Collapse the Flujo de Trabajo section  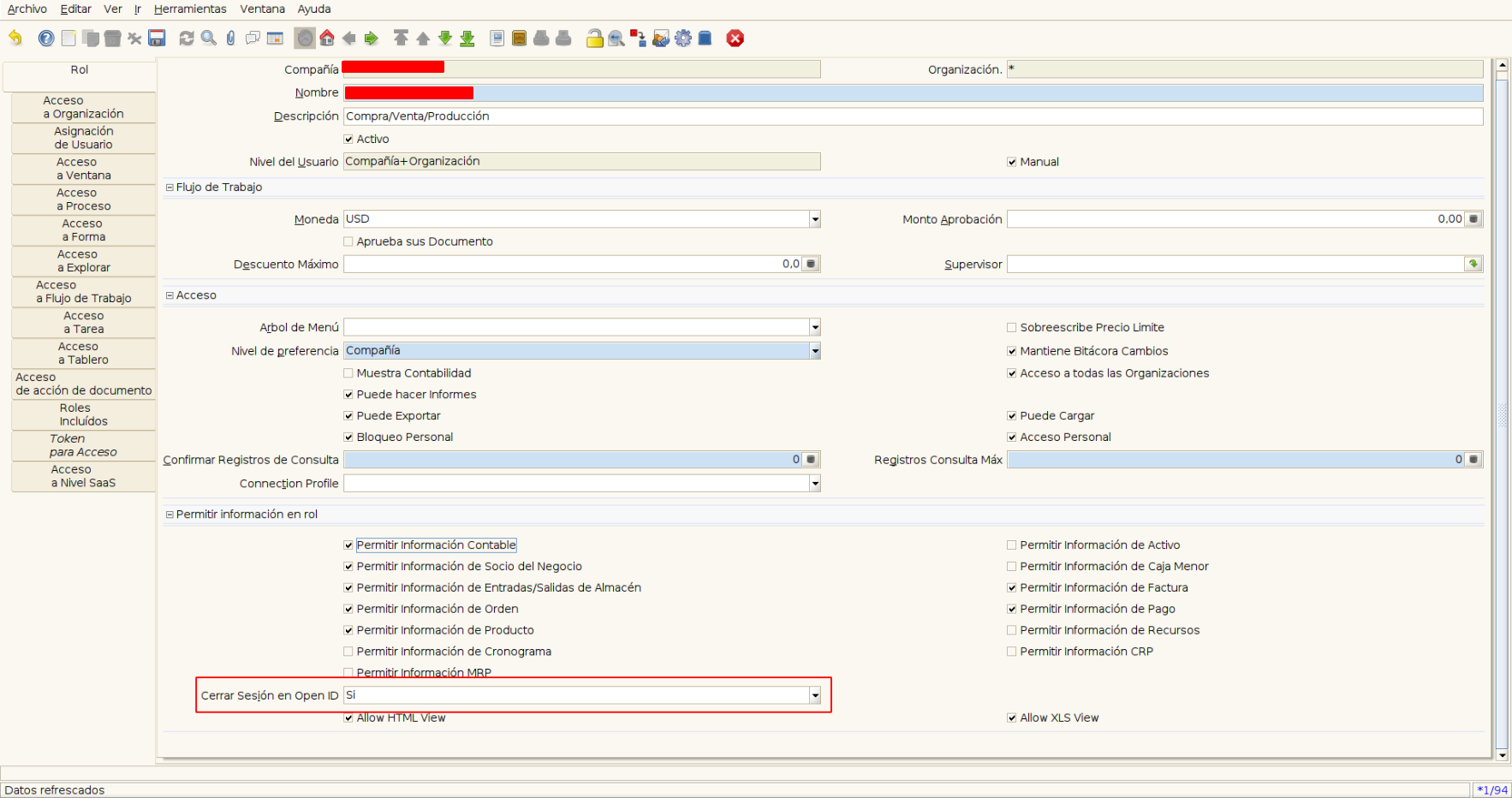pos(170,188)
